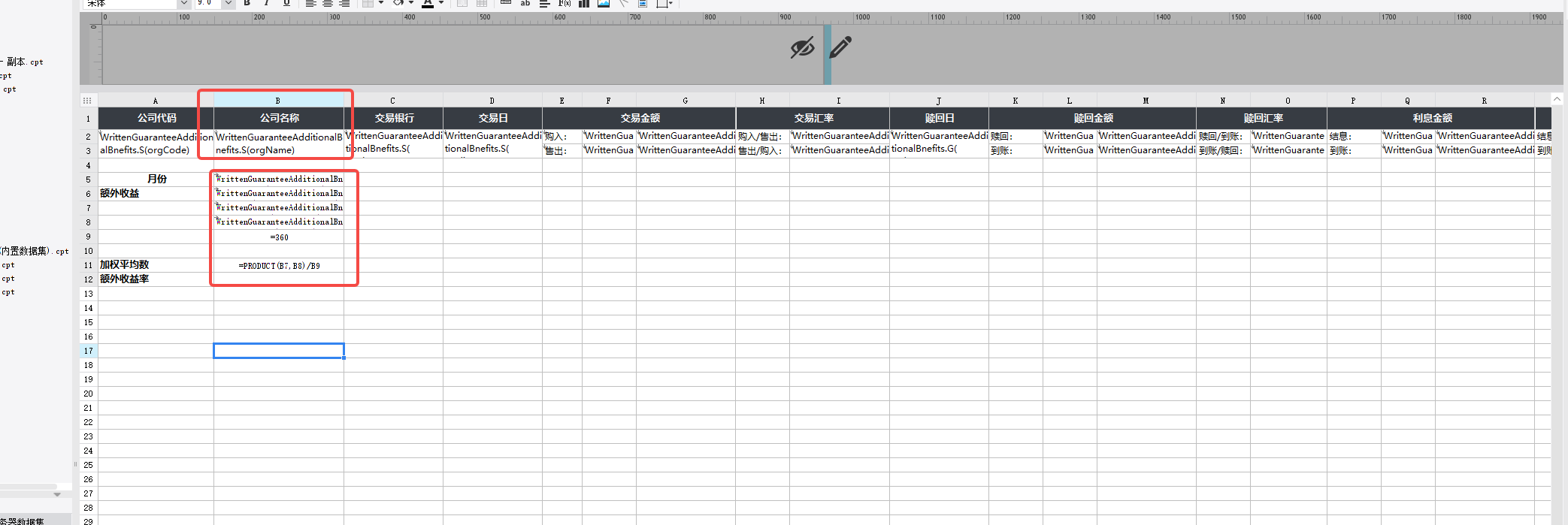The width and height of the screenshot is (1568, 525).
Task: Select the 利息金额 header cell
Action: [x=1431, y=119]
